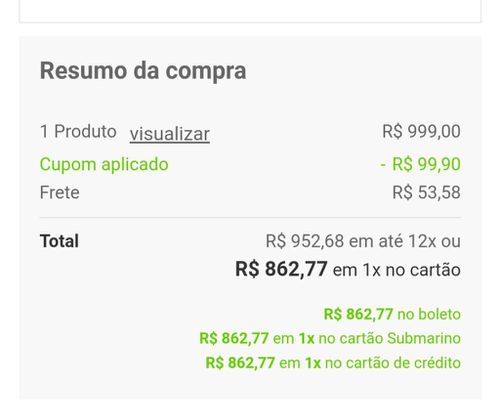
Task: Click the divider line above Total
Action: [250, 217]
